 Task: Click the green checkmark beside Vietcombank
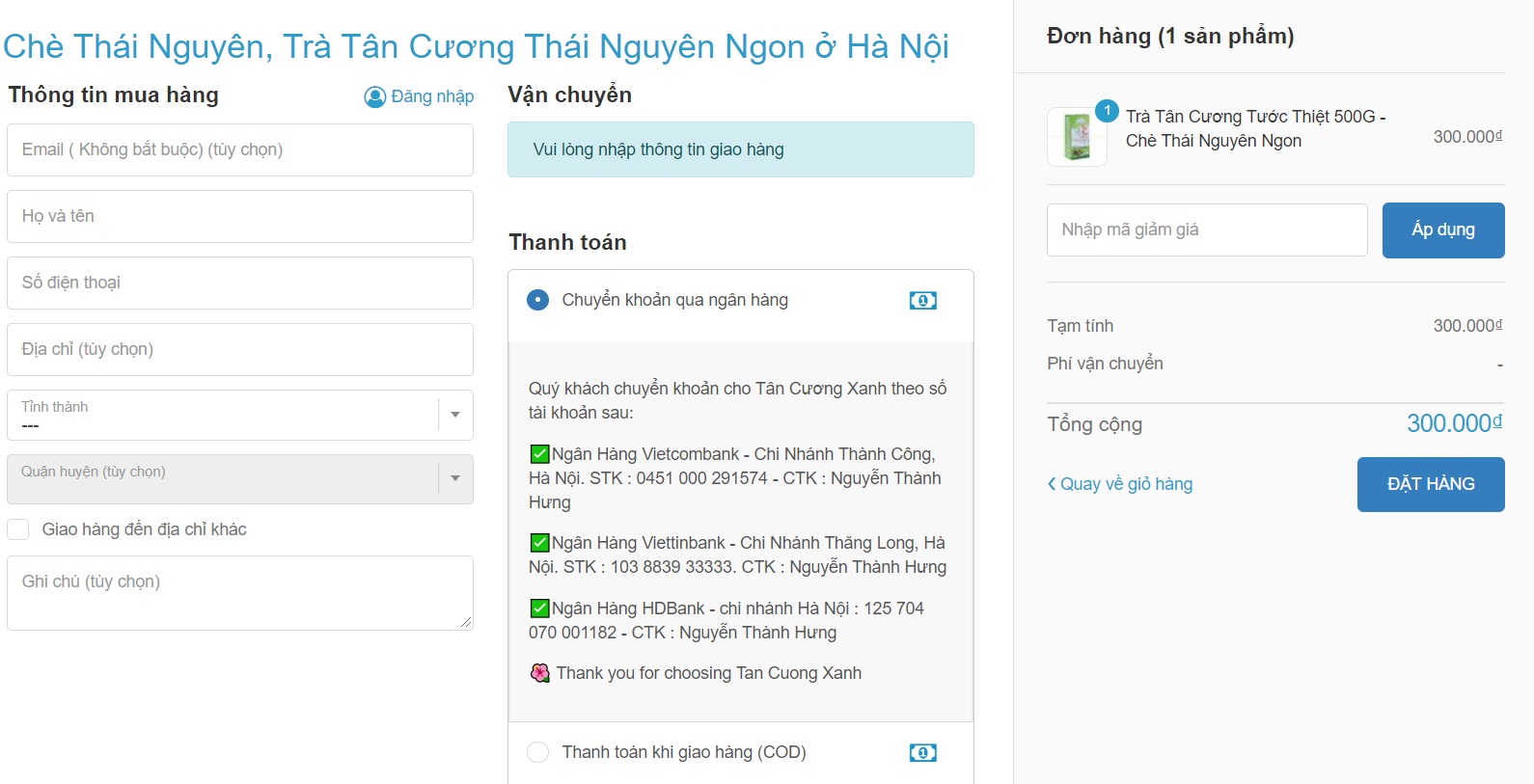(539, 454)
